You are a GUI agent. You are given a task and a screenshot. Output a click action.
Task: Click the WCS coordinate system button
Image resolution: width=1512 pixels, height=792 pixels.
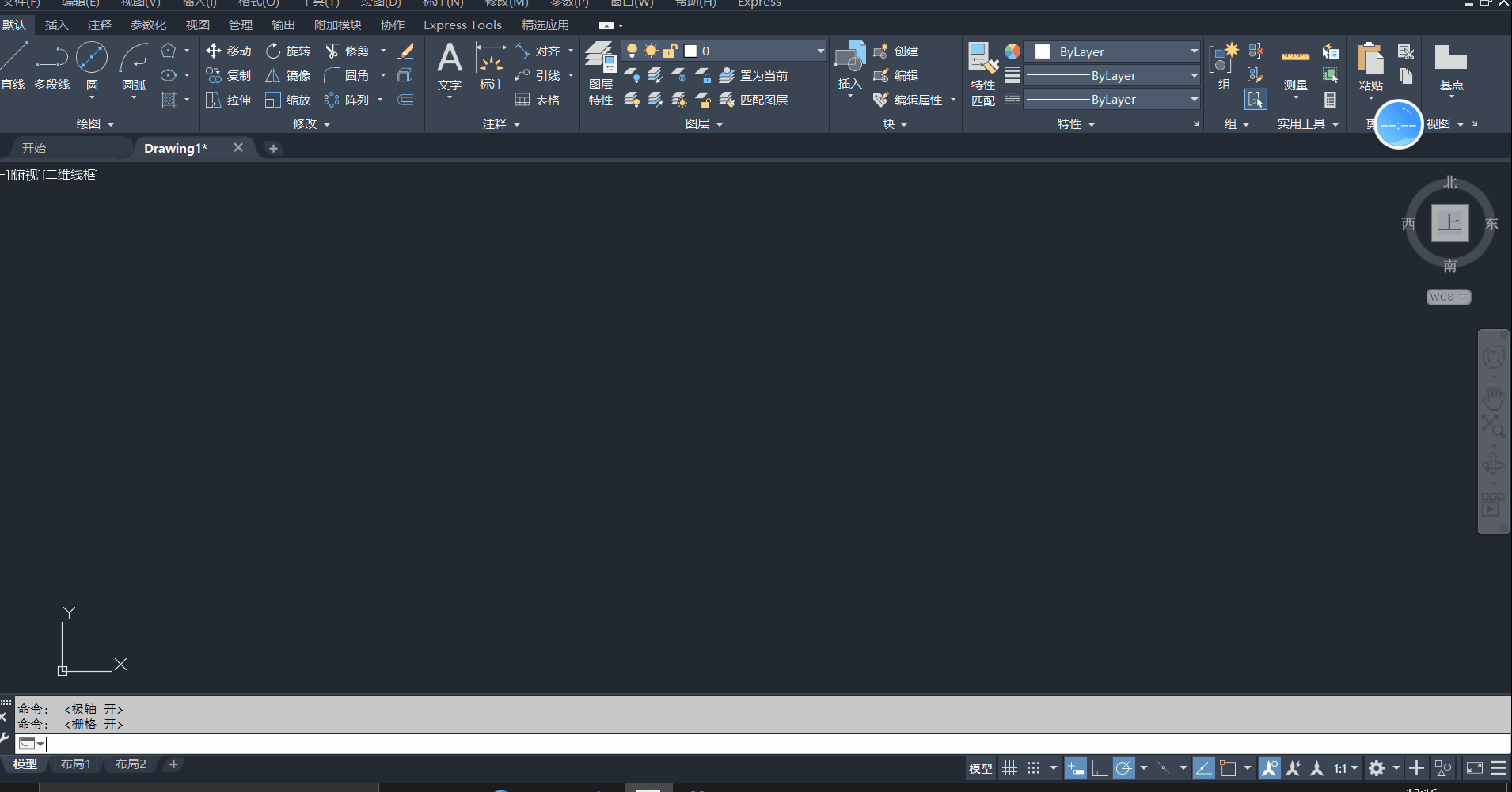pyautogui.click(x=1449, y=297)
